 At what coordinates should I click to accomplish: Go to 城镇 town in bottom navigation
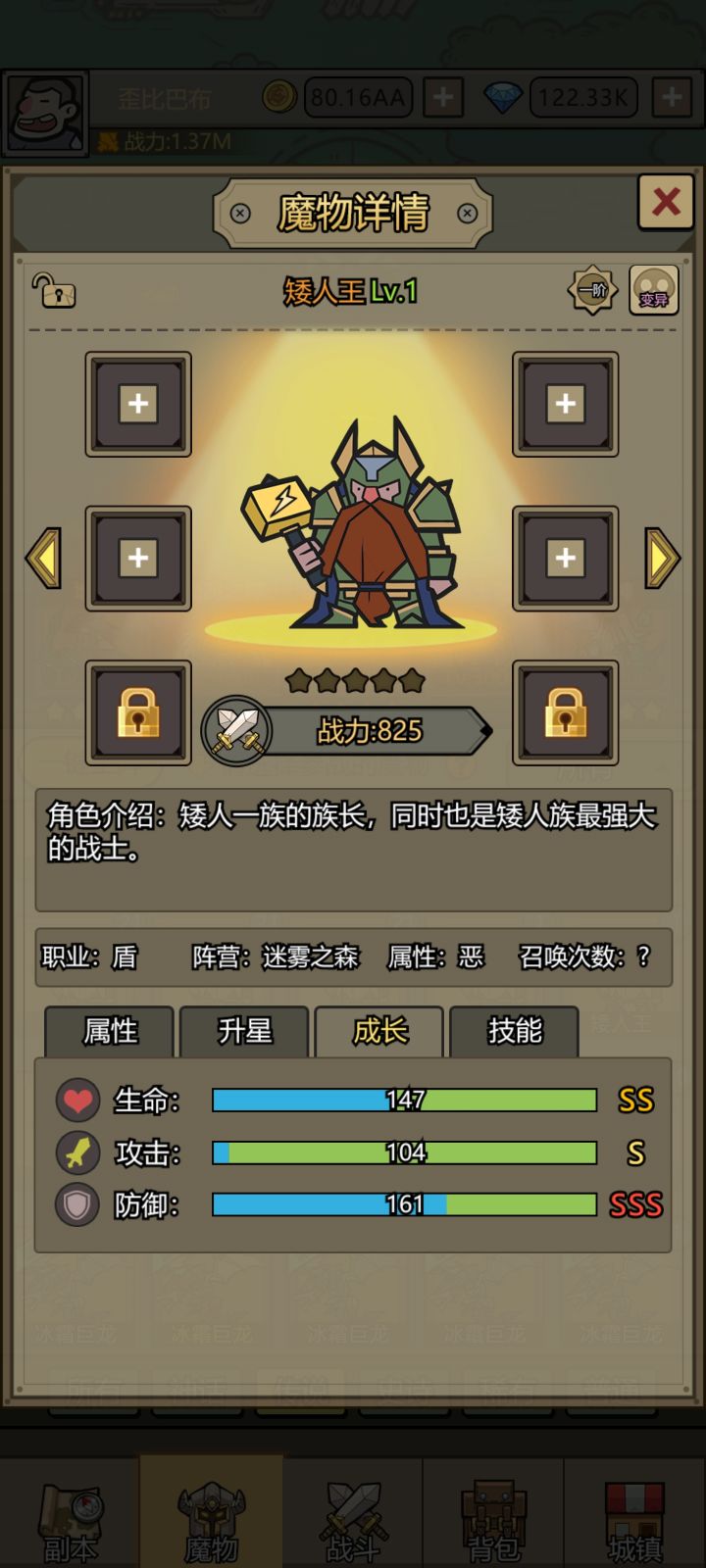coord(634,1513)
